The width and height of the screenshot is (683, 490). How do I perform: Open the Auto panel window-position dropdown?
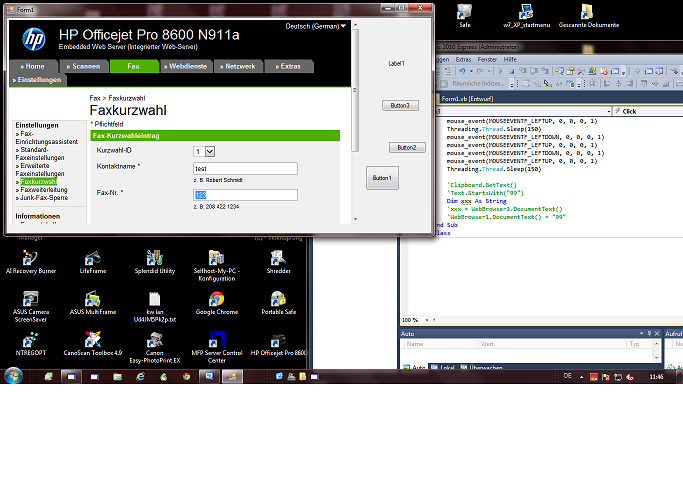click(641, 334)
